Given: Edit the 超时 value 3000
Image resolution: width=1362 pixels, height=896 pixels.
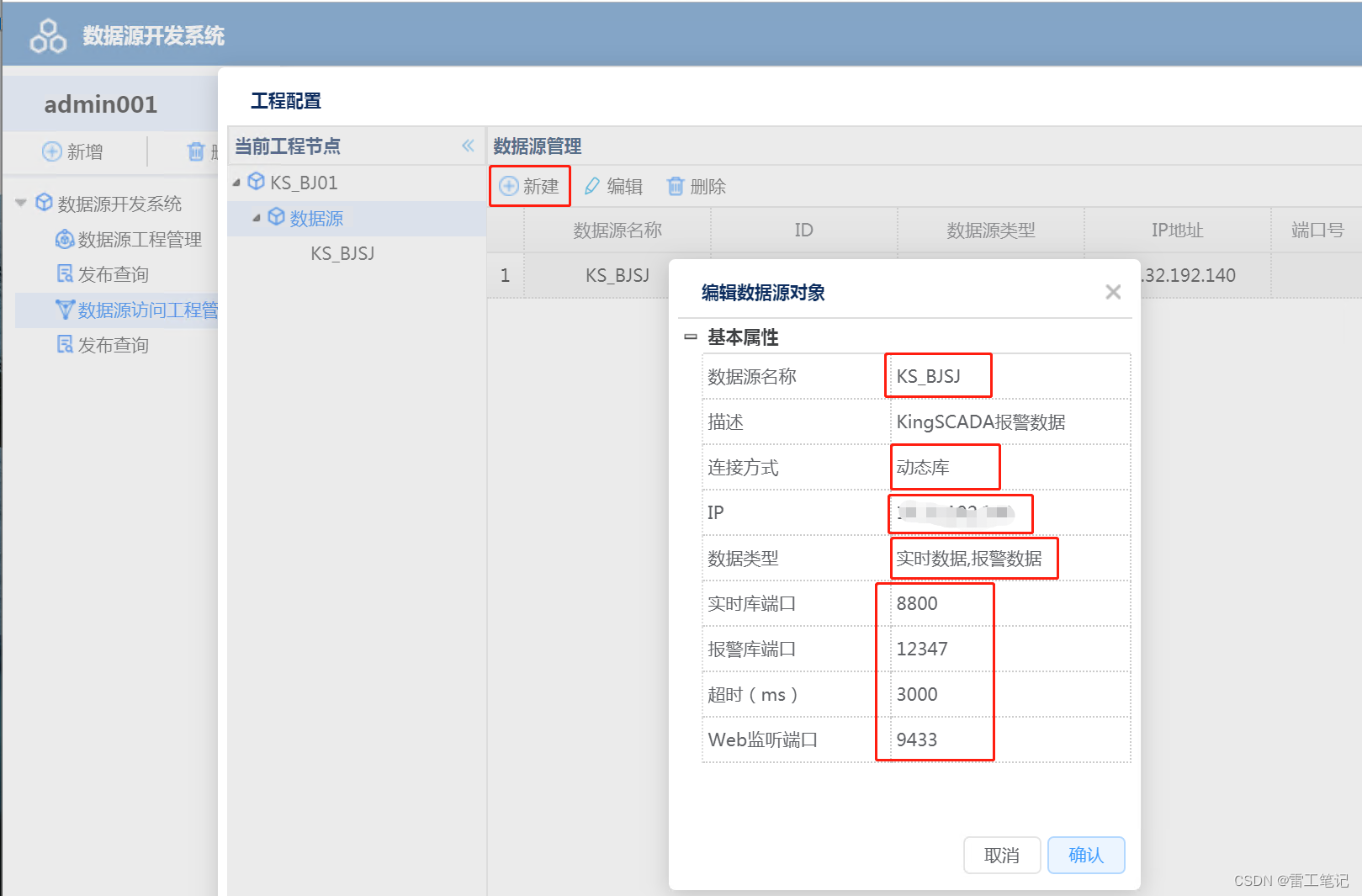Looking at the screenshot, I should (1010, 694).
